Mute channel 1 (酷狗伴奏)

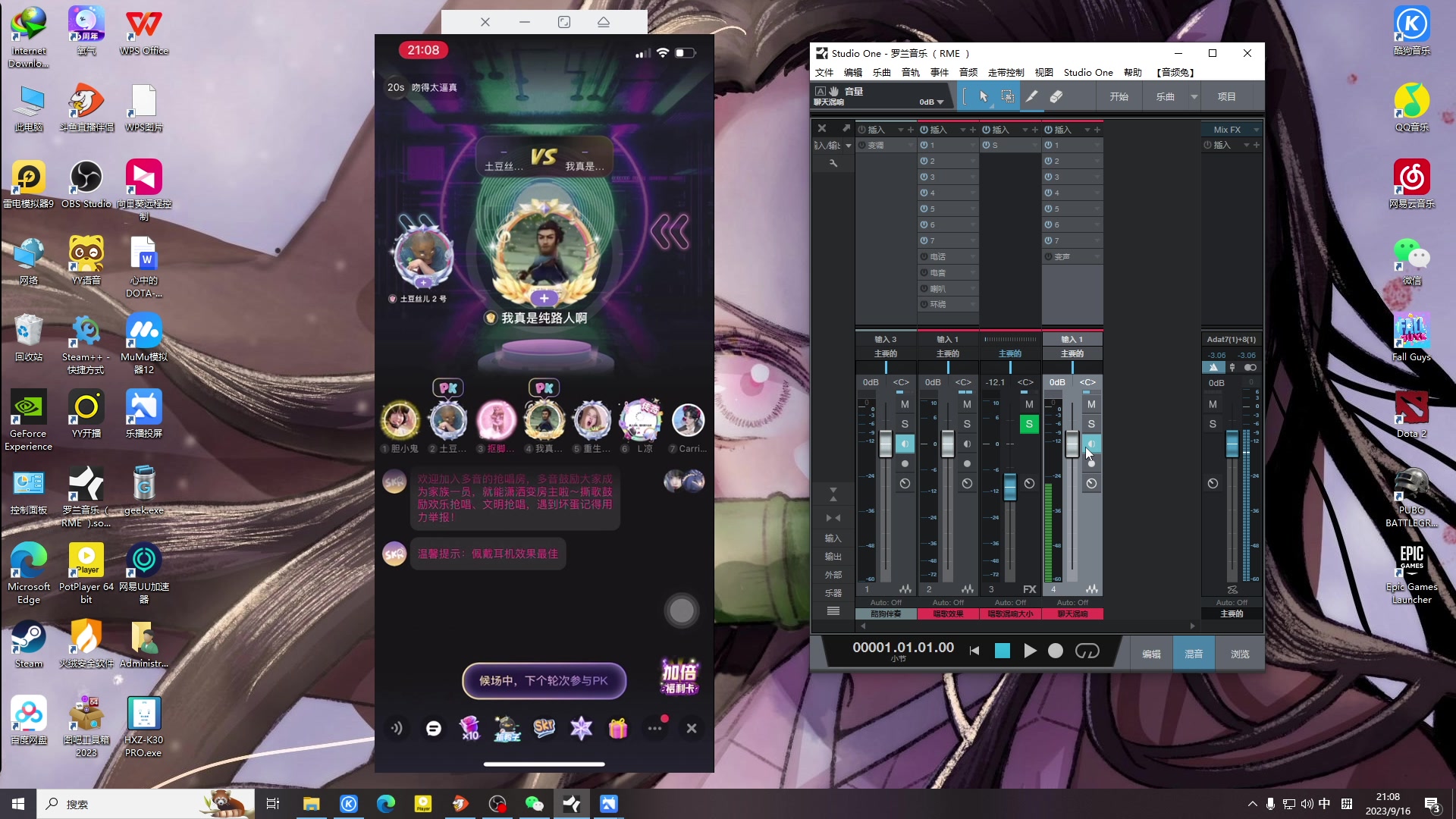click(904, 404)
